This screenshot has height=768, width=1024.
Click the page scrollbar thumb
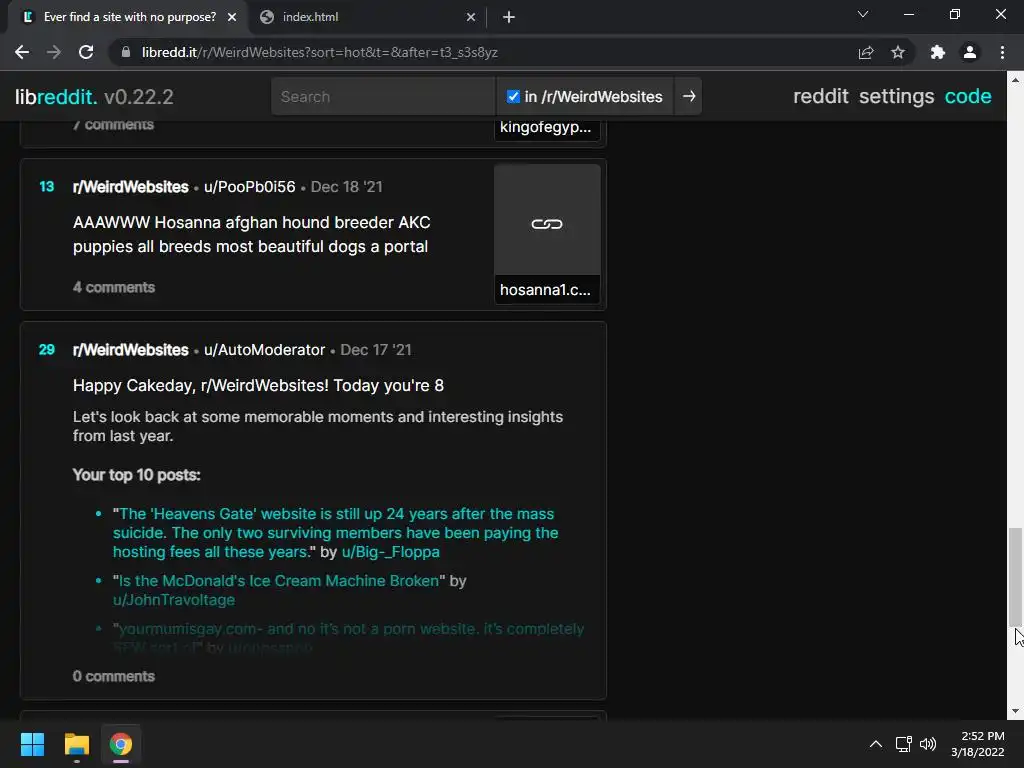(x=1015, y=577)
